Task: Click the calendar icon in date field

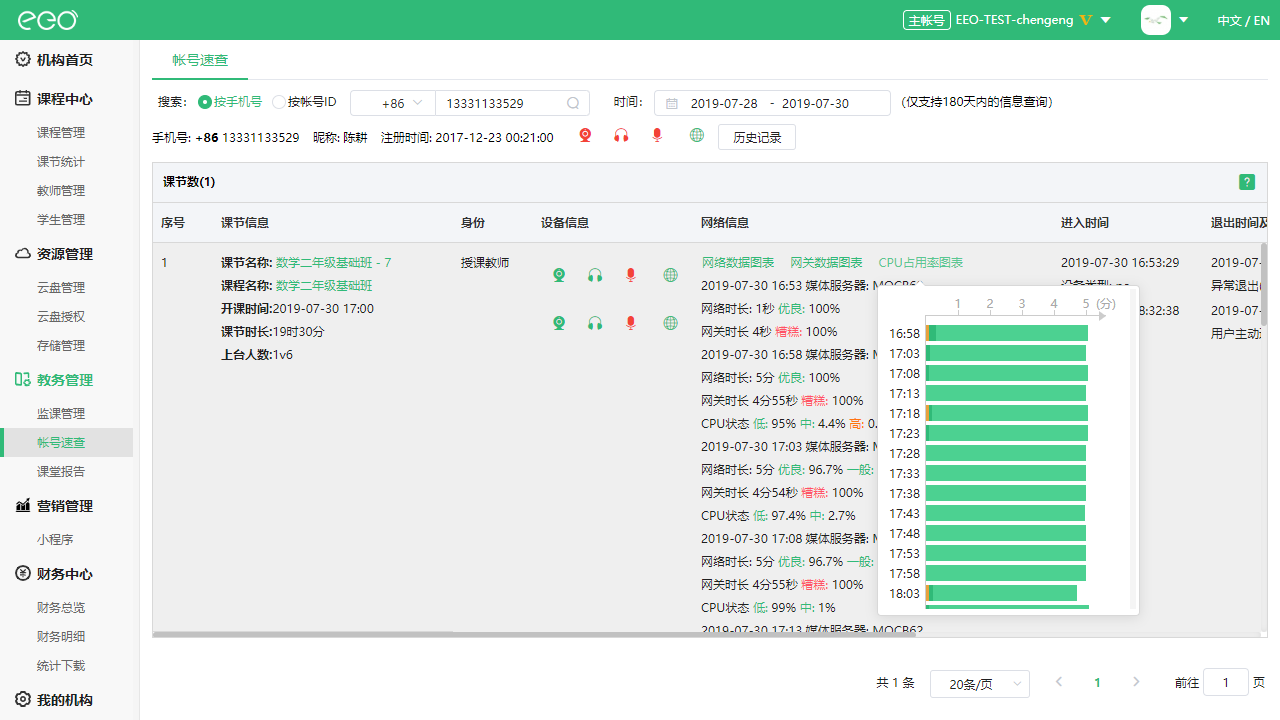Action: (x=672, y=103)
